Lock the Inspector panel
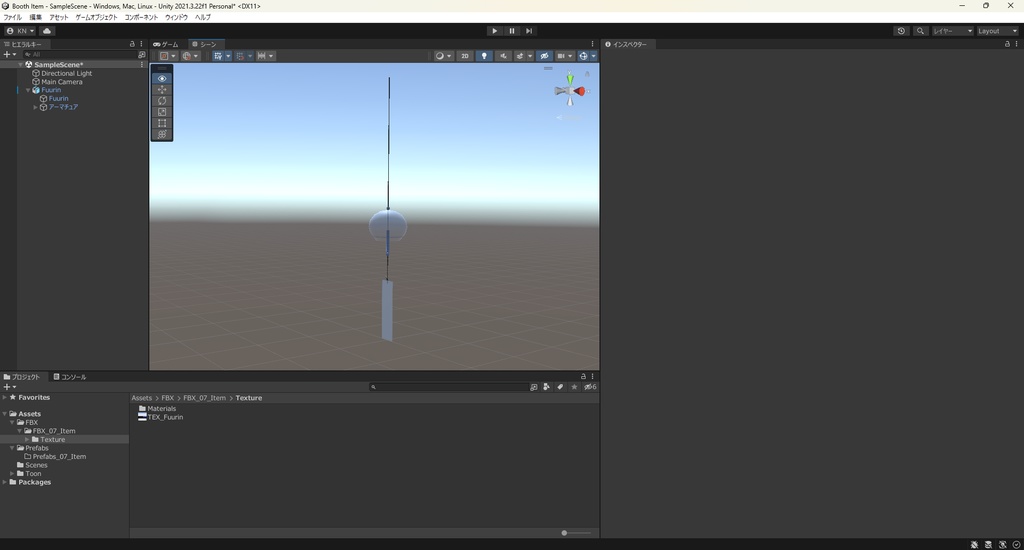This screenshot has width=1024, height=550. pos(1007,44)
